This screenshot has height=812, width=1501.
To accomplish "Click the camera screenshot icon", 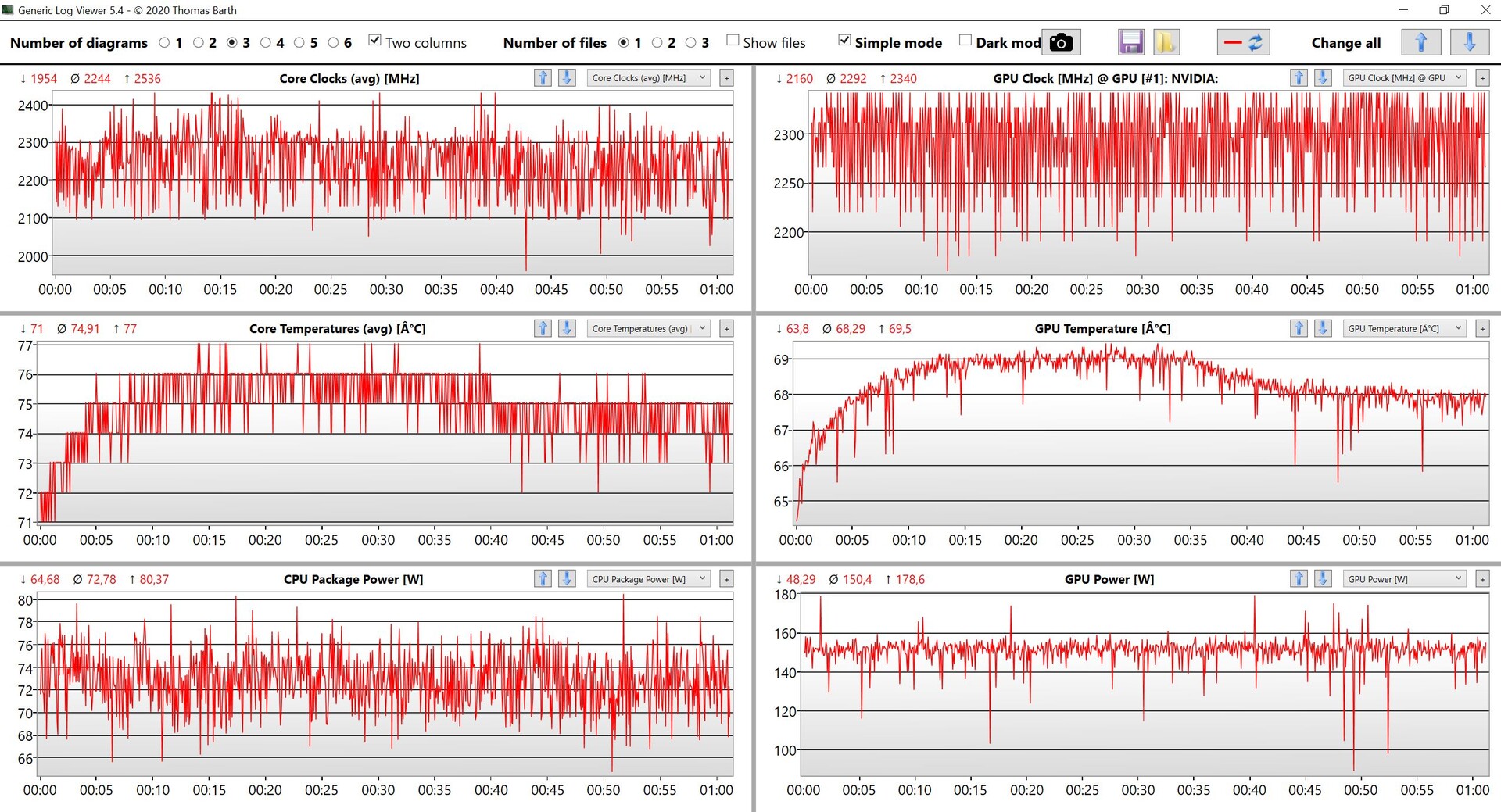I will [x=1061, y=42].
